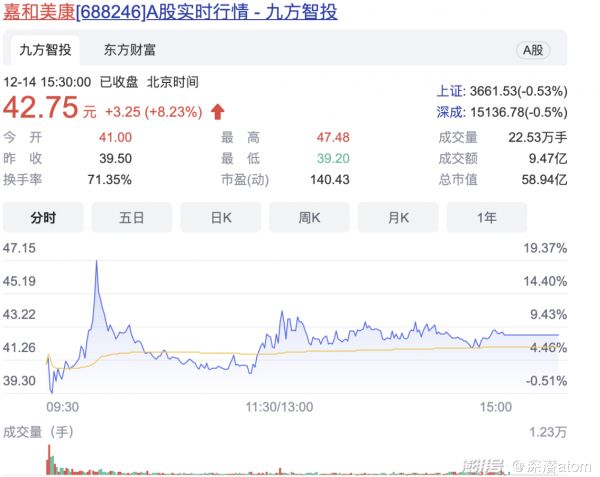Click the 已收盘 market status label
Viewport: 600px width, 477px height.
click(119, 82)
